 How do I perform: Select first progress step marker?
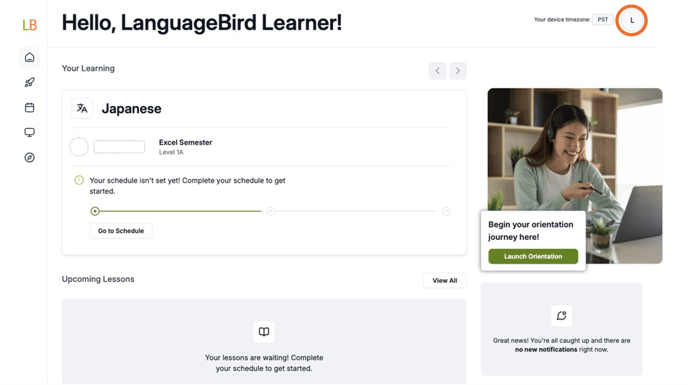(95, 211)
